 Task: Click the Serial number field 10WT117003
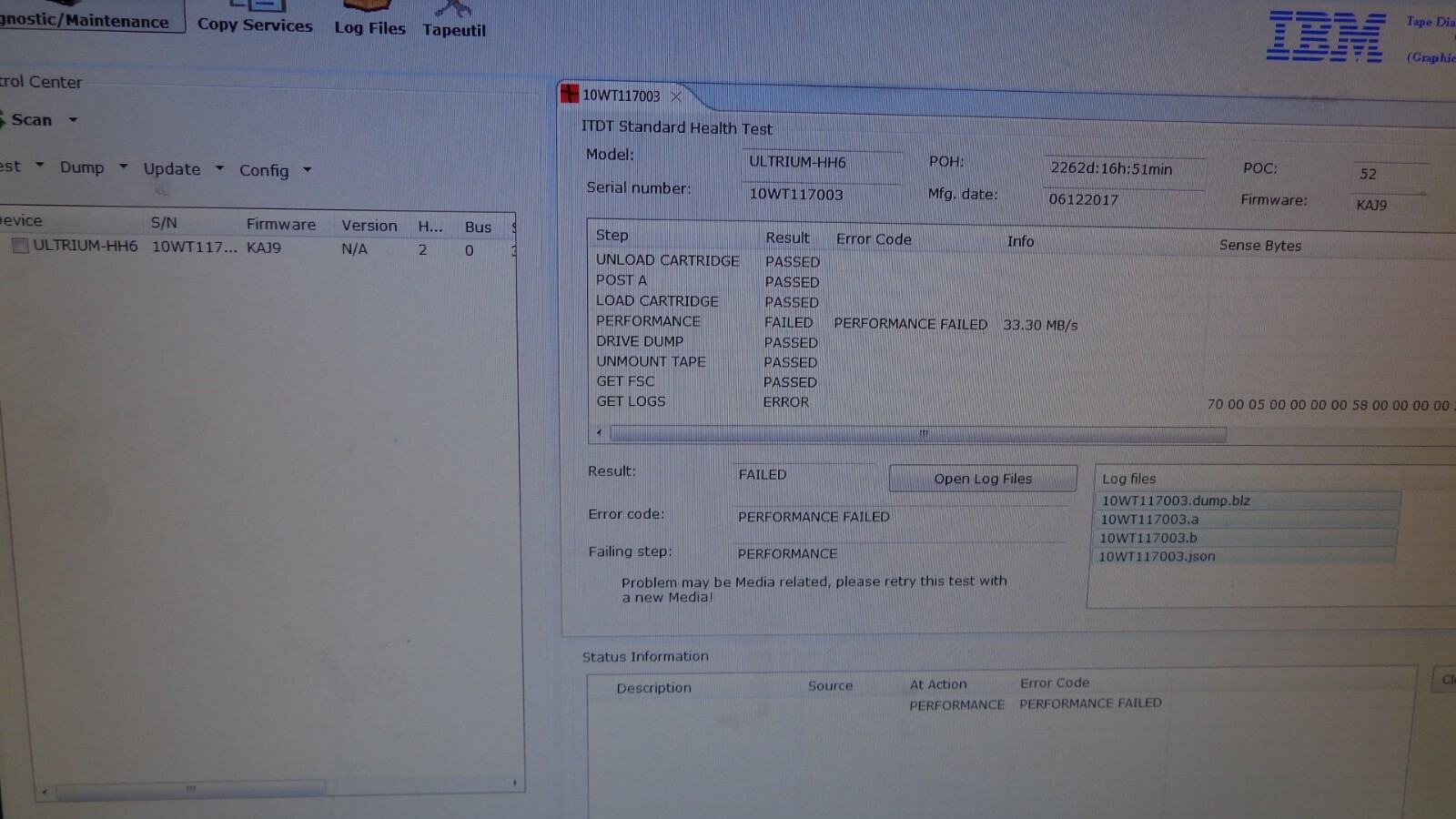tap(822, 194)
